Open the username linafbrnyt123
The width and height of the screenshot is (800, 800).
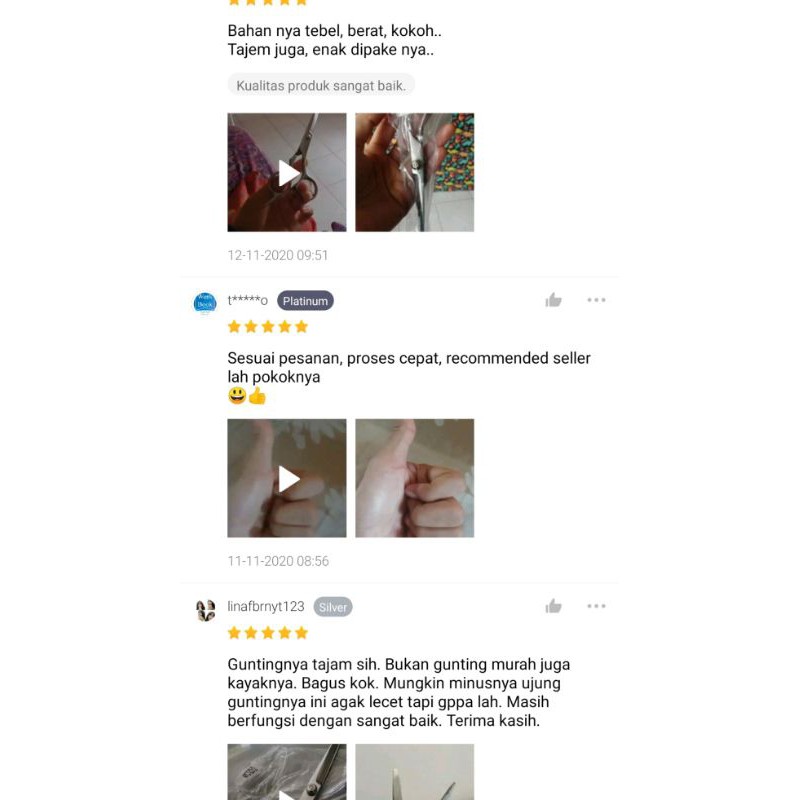[x=266, y=606]
